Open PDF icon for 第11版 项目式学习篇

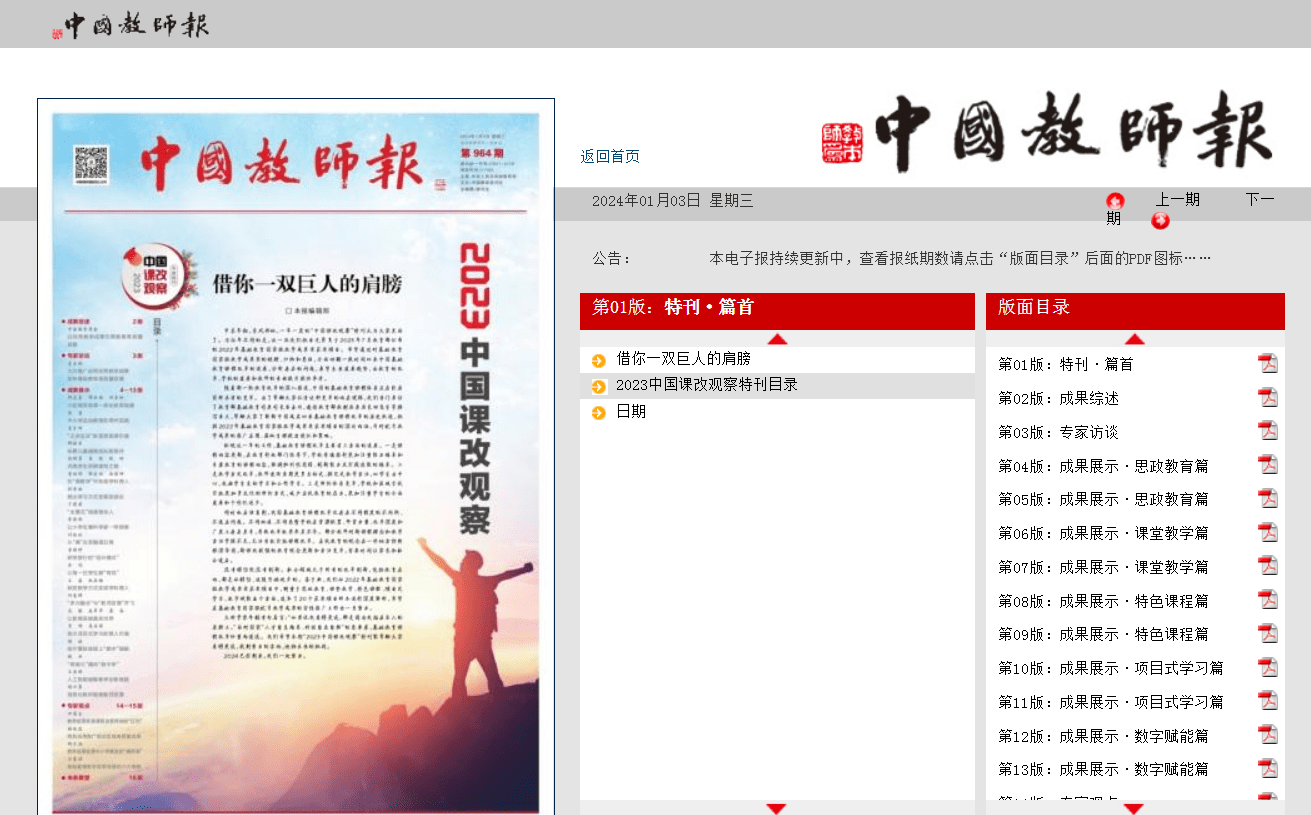tap(1268, 701)
